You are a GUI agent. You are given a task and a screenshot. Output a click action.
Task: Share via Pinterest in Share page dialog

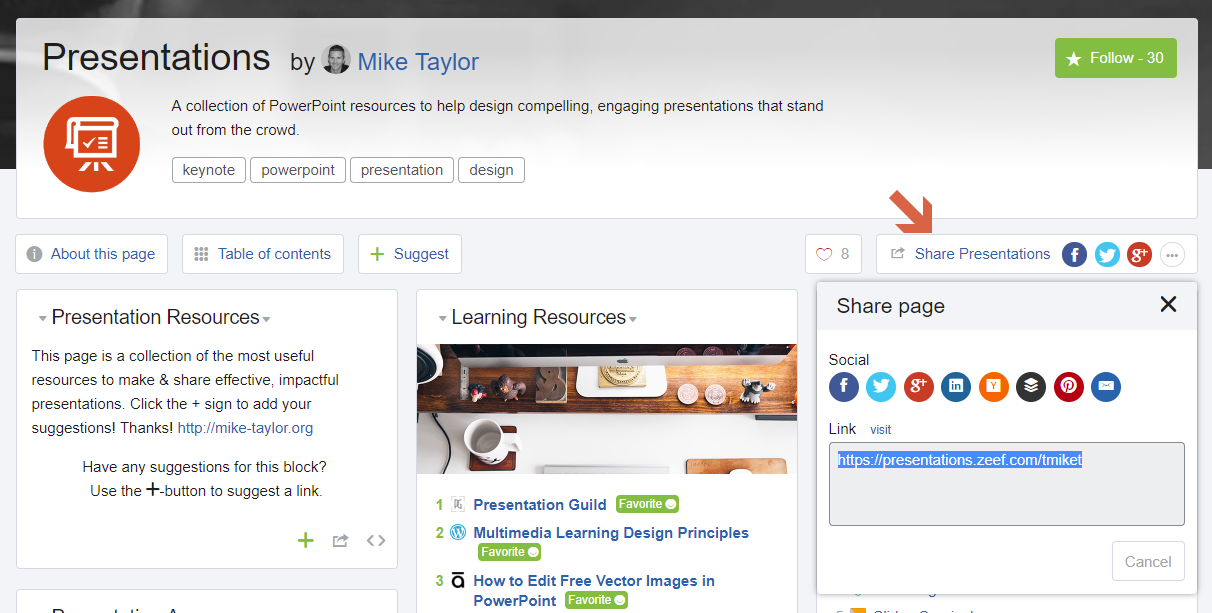click(x=1068, y=387)
